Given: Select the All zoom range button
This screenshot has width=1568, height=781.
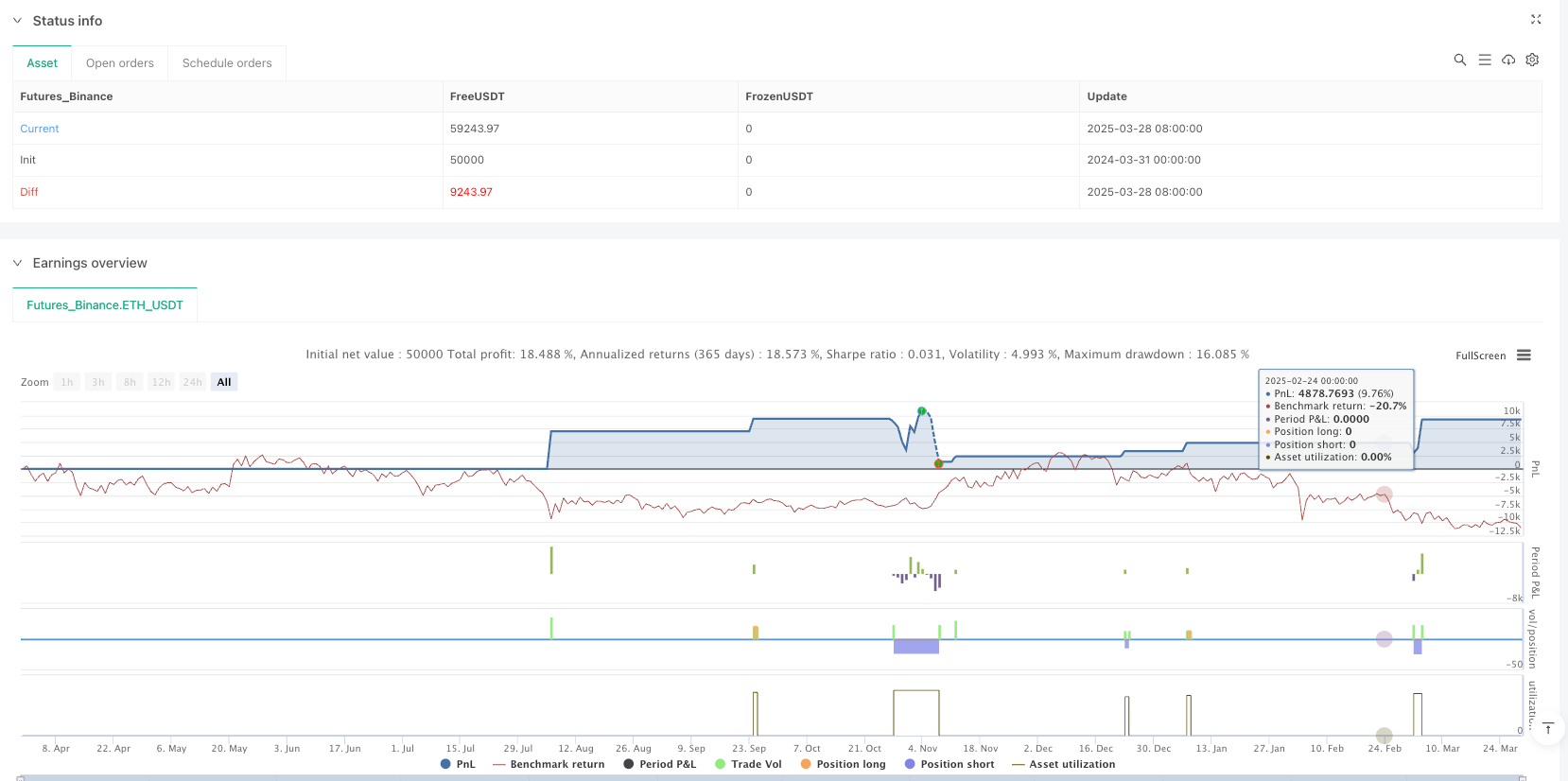Looking at the screenshot, I should point(224,382).
